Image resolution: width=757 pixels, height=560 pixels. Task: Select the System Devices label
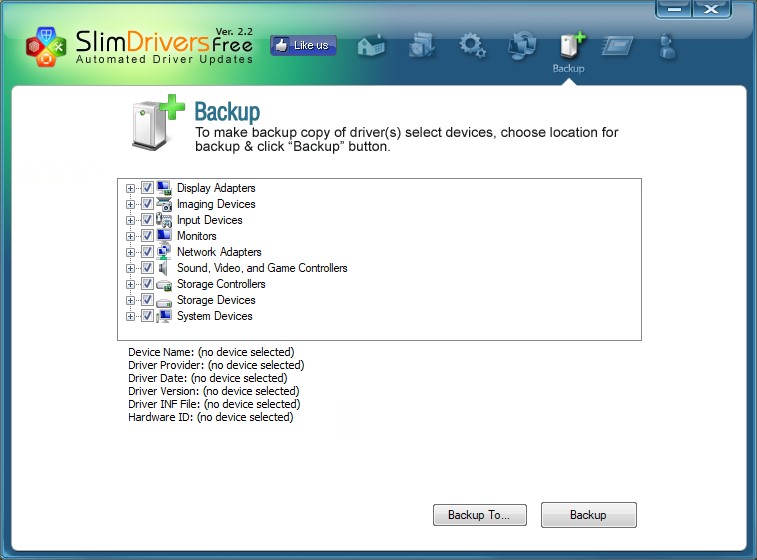pos(214,316)
